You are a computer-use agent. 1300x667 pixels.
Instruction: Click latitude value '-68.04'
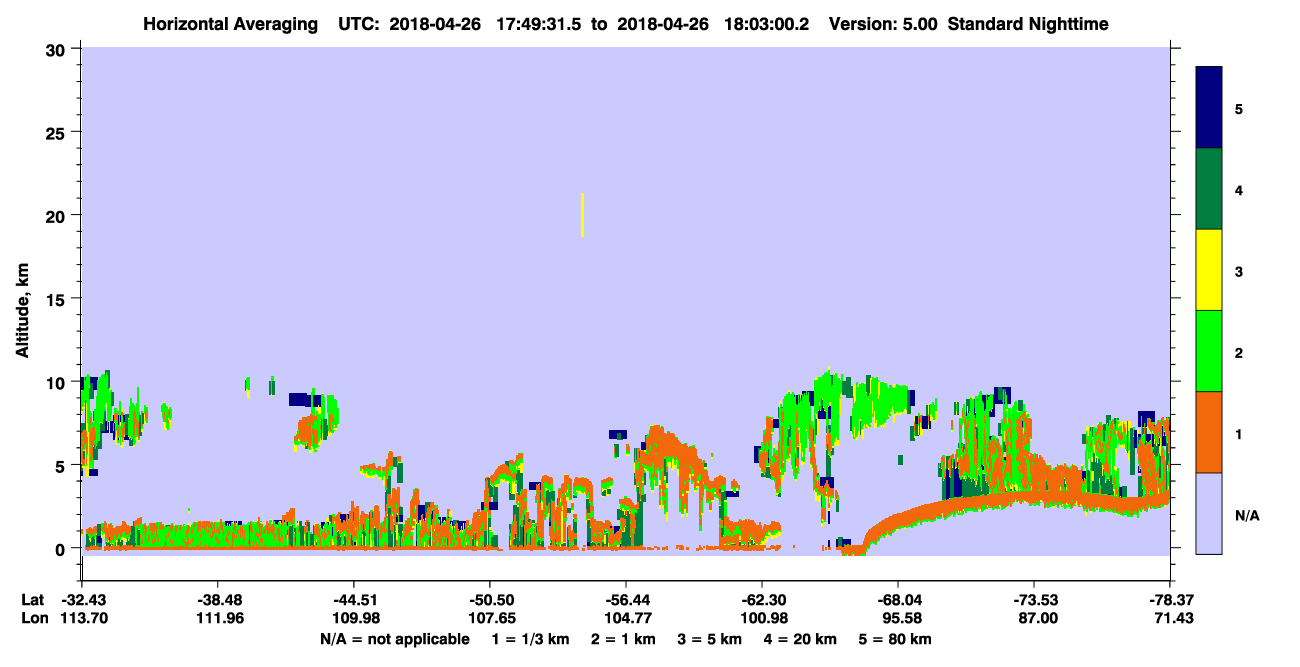pos(897,600)
